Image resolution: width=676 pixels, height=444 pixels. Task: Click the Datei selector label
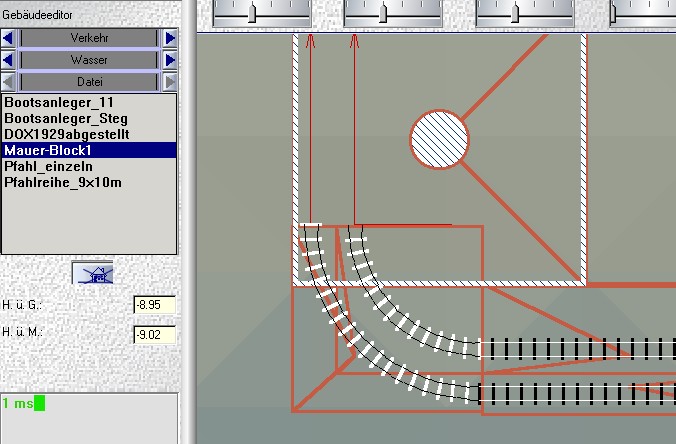pyautogui.click(x=89, y=82)
